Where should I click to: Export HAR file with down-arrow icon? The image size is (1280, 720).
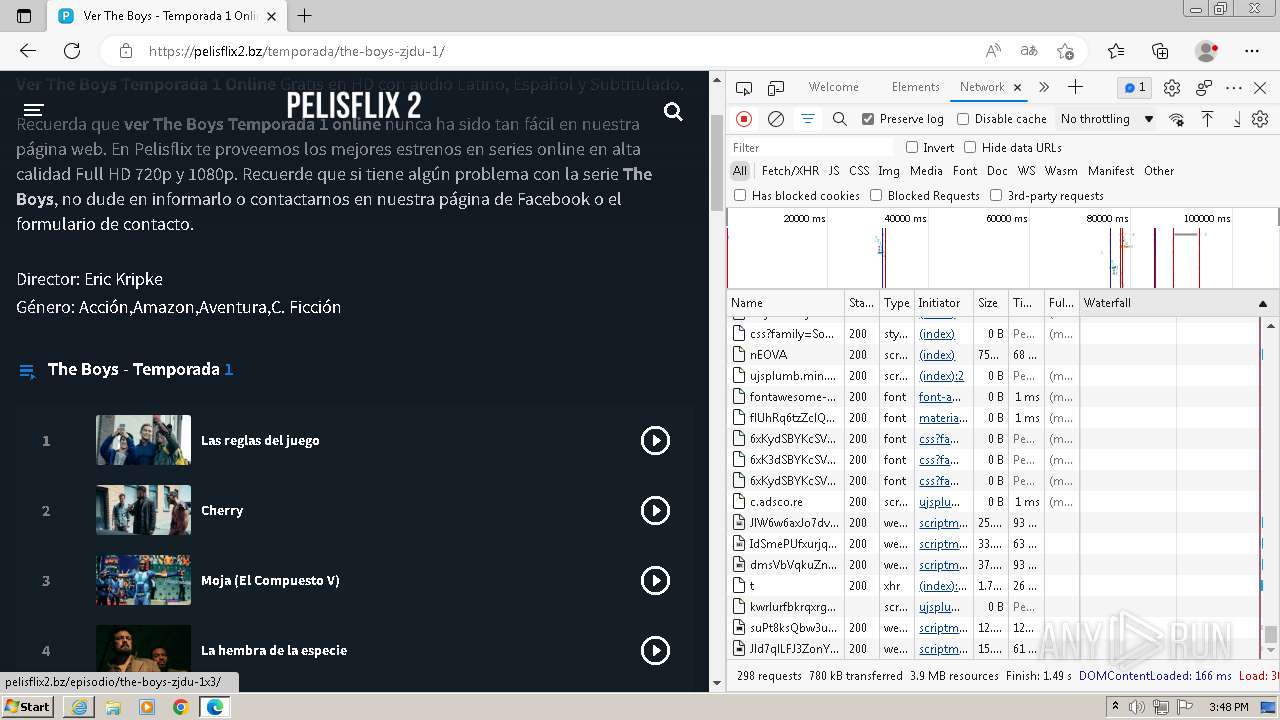pos(1237,119)
